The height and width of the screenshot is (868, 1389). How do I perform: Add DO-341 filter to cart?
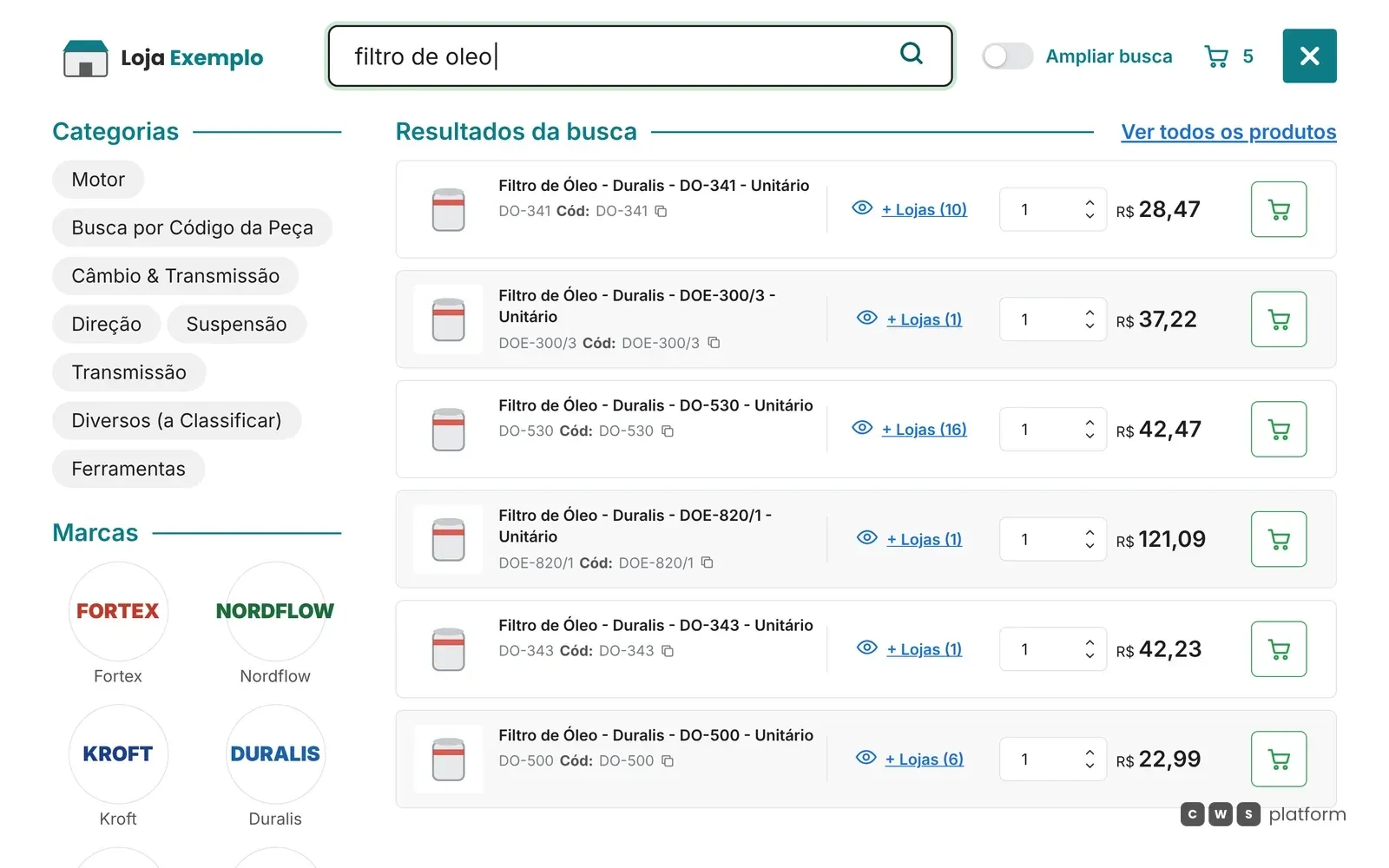pos(1278,209)
